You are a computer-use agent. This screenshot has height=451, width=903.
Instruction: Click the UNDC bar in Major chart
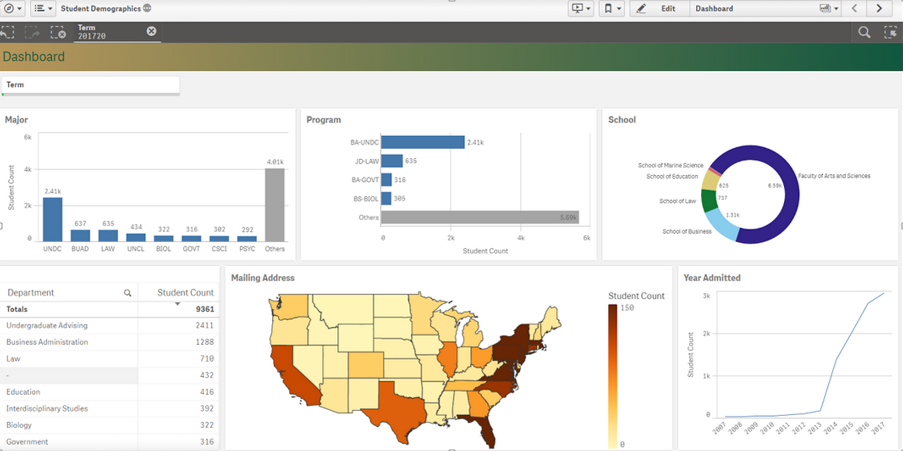(x=52, y=219)
